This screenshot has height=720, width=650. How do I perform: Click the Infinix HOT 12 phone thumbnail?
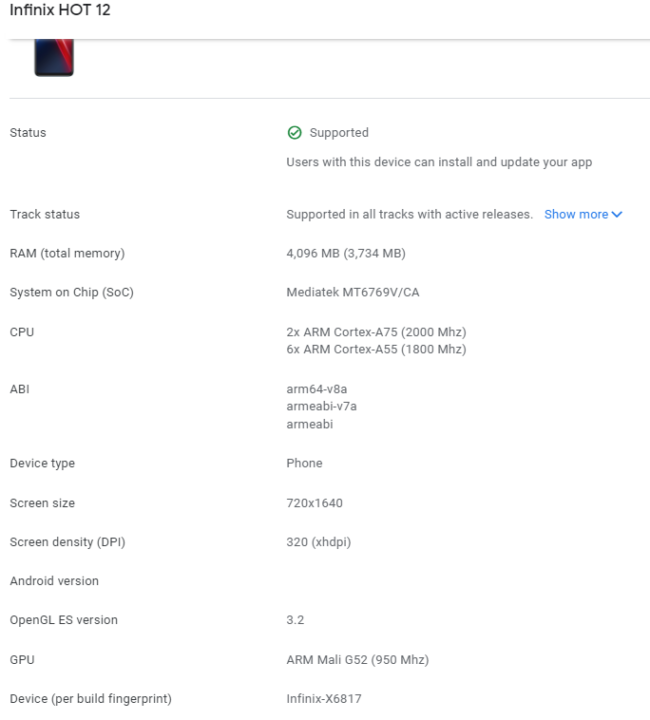coord(54,58)
